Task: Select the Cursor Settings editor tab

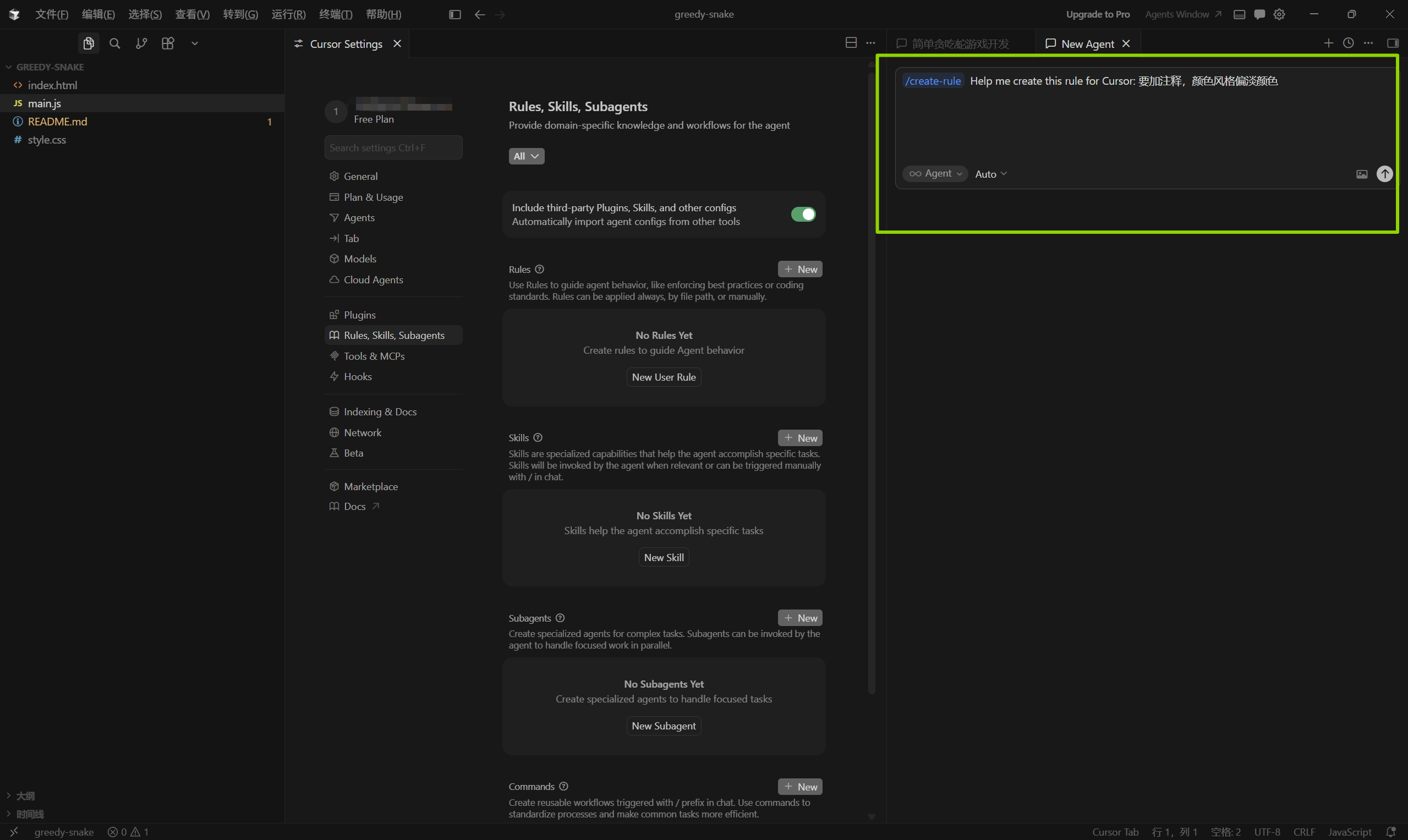Action: point(346,43)
